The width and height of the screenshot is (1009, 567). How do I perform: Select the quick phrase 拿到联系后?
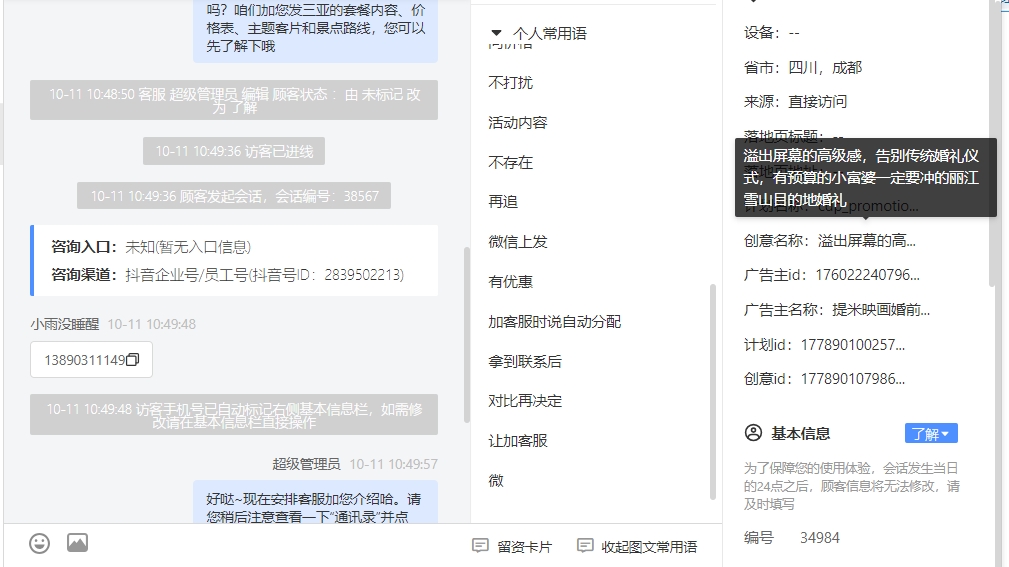tap(524, 361)
